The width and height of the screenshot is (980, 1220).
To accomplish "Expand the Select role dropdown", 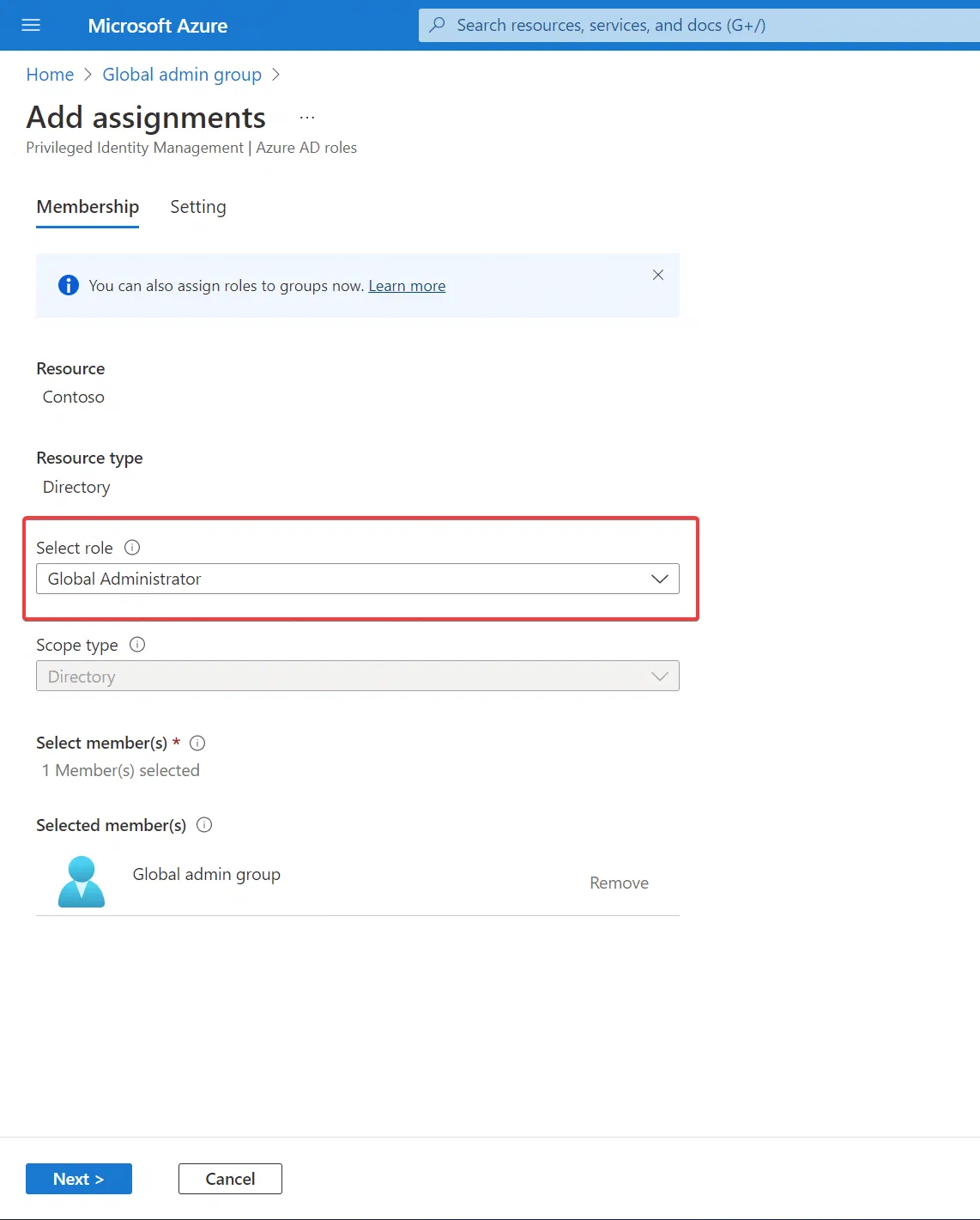I will point(358,579).
